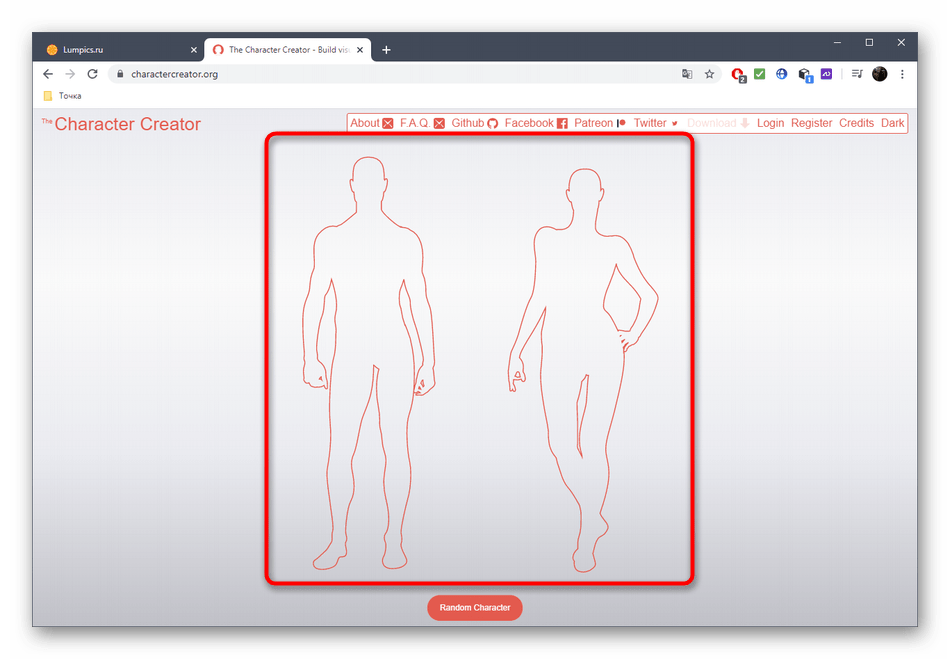Bookmark this page with star icon
Screen dimensions: 950x659
tap(710, 74)
